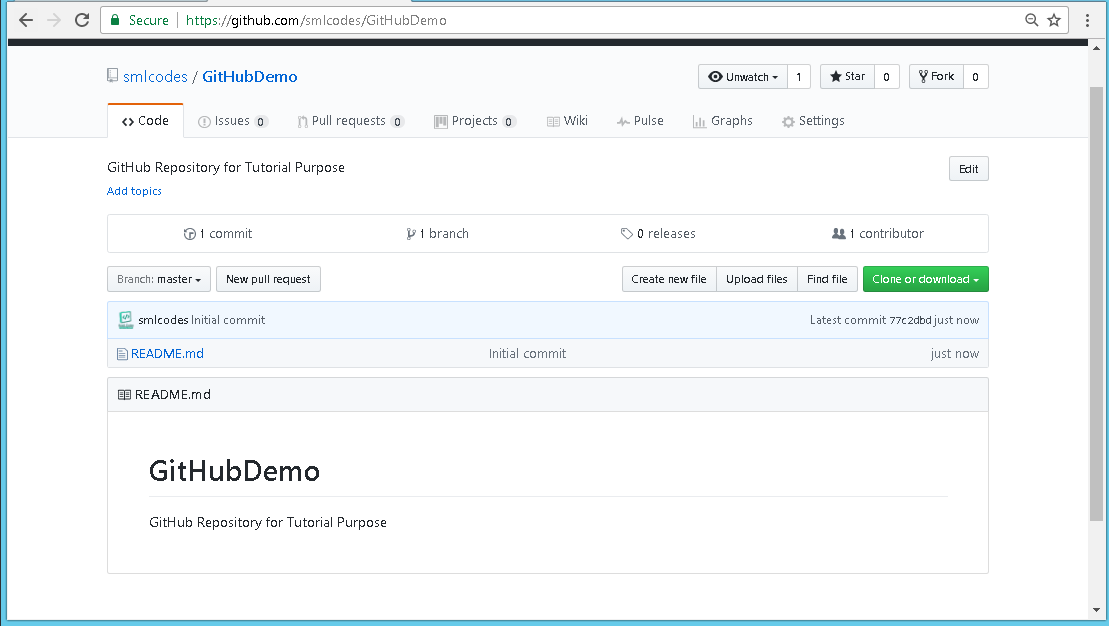Bookmark this page with the star icon

pos(1054,20)
